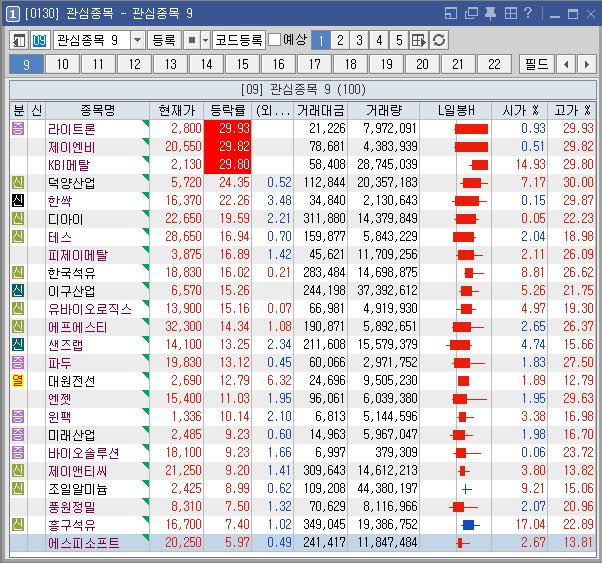Click the red 29.93 rate cell for 라이트론
The width and height of the screenshot is (602, 563).
[227, 128]
